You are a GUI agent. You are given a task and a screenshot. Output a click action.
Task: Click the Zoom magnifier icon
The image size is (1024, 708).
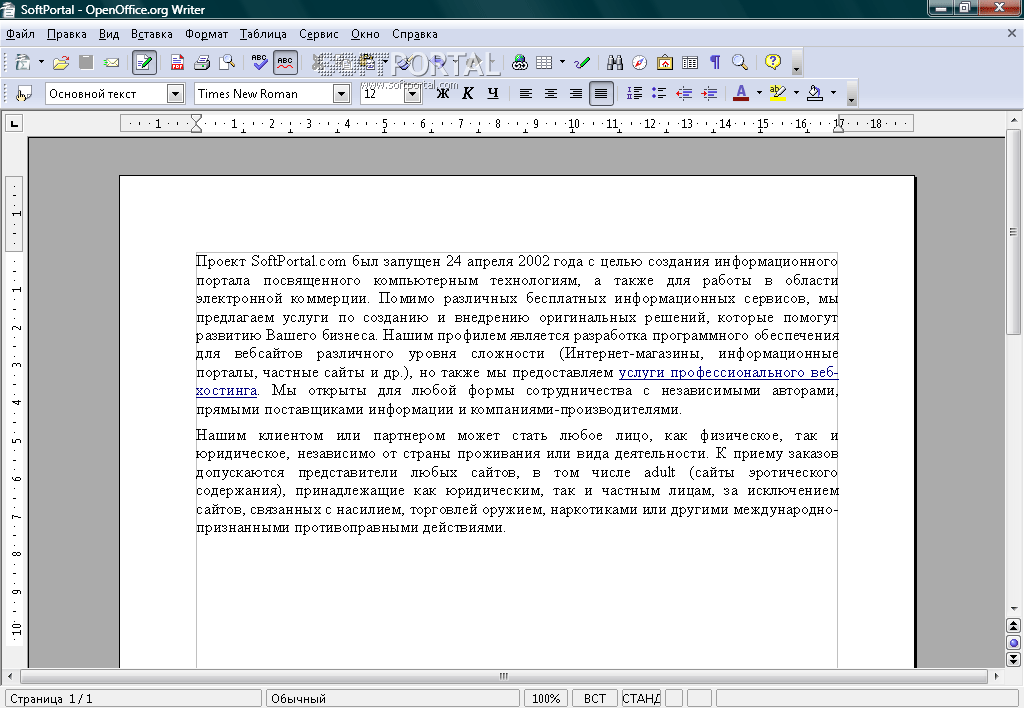click(740, 62)
